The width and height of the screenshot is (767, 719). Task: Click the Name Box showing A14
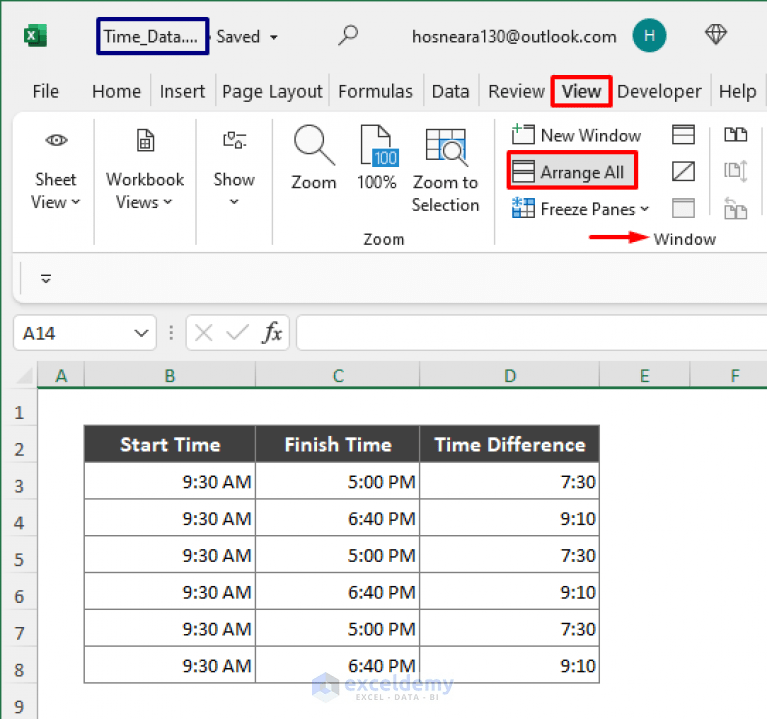pyautogui.click(x=73, y=334)
